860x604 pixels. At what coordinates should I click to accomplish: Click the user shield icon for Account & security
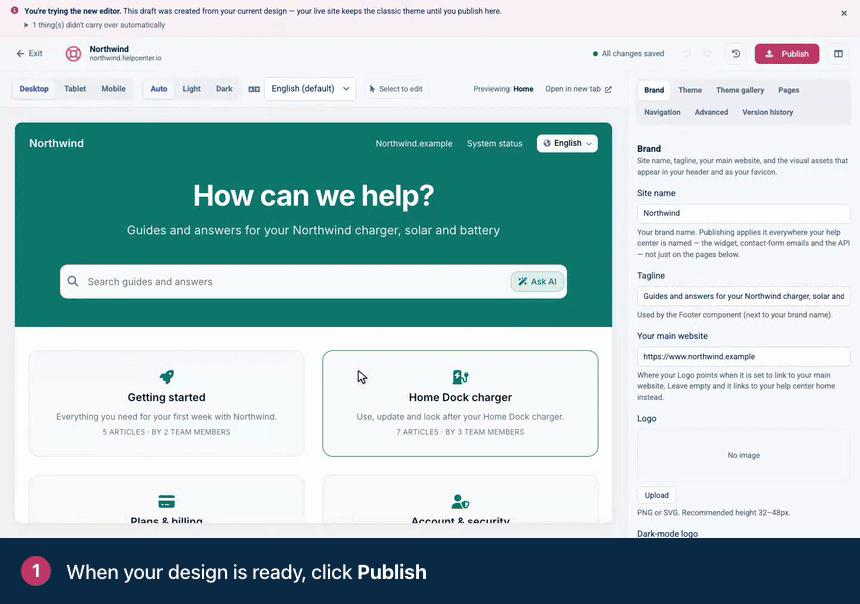(460, 501)
